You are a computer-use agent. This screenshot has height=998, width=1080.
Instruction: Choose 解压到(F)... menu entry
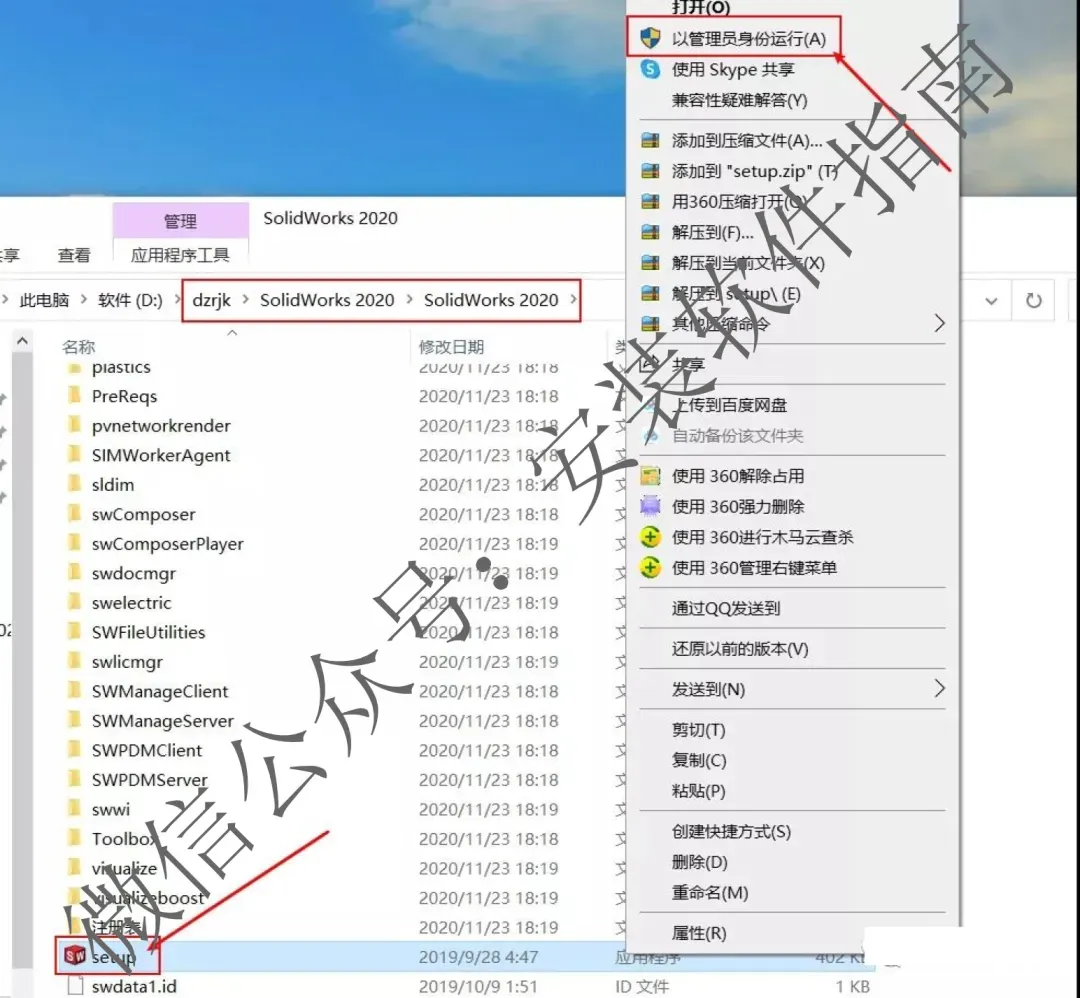click(x=712, y=232)
